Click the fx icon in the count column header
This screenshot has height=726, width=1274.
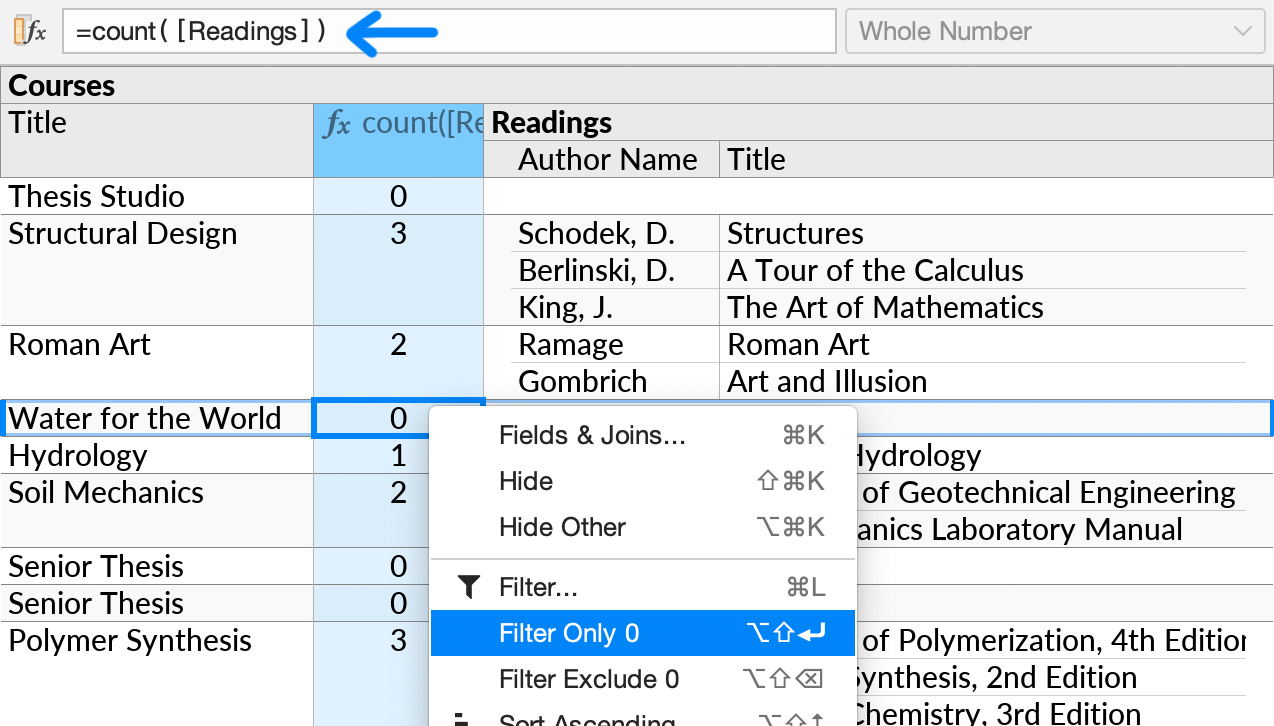(x=337, y=123)
